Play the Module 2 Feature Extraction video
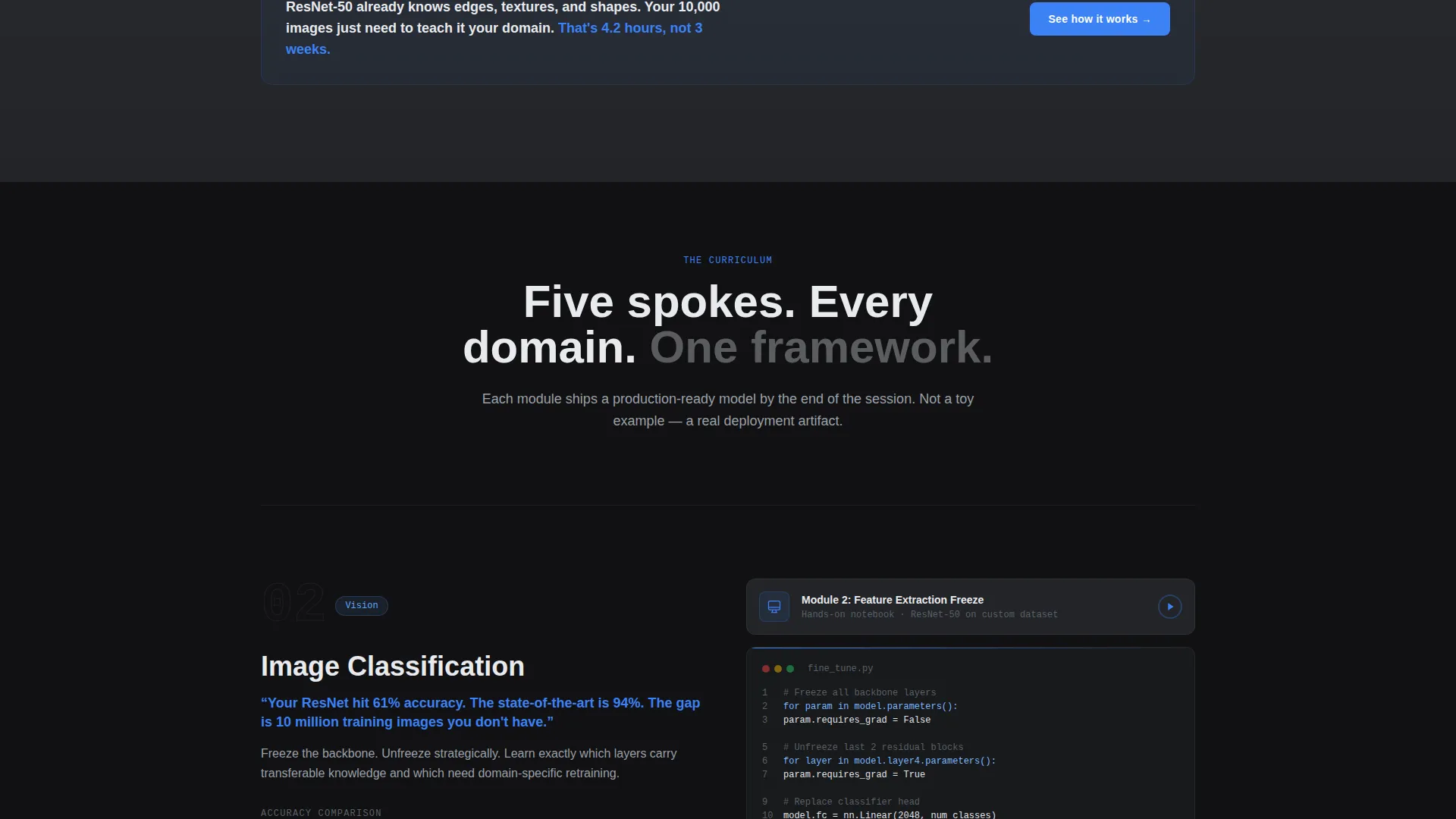The image size is (1456, 819). pos(1169,607)
